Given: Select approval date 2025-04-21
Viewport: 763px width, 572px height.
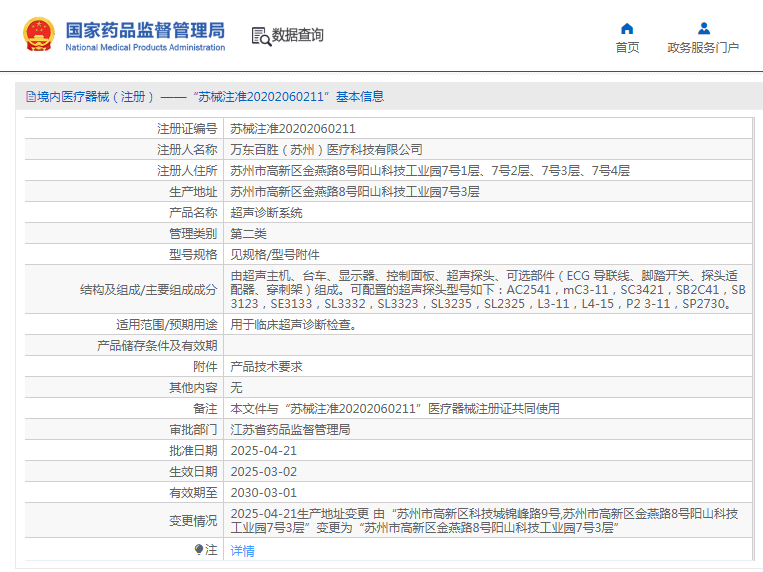Looking at the screenshot, I should coord(263,451).
